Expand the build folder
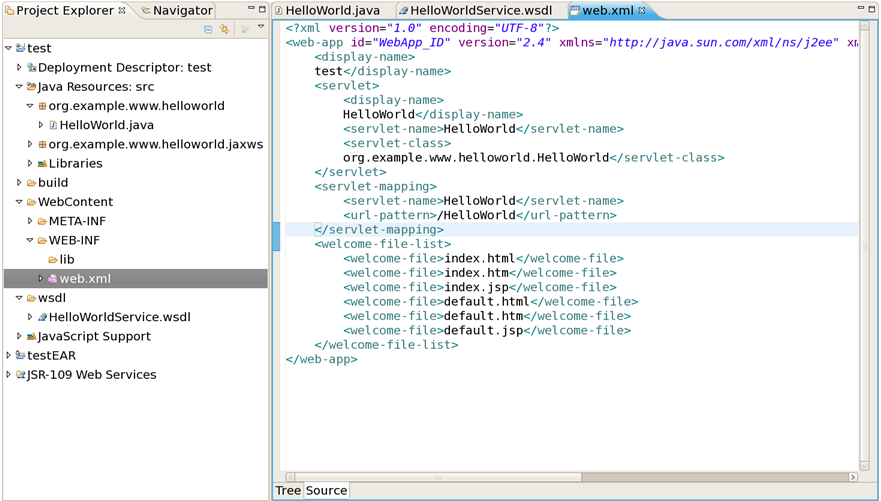The width and height of the screenshot is (881, 501). (x=19, y=183)
